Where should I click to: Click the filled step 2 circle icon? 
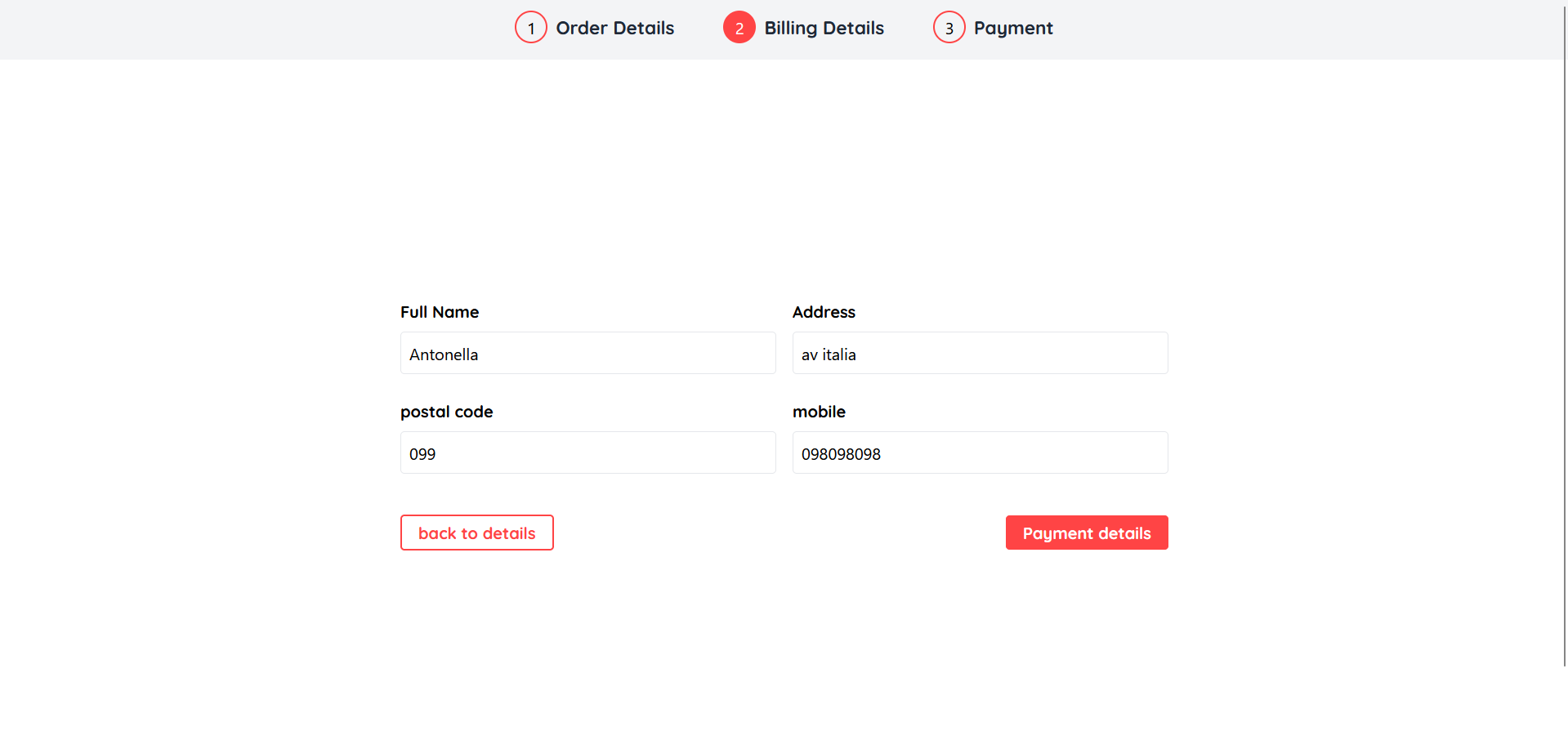coord(739,28)
